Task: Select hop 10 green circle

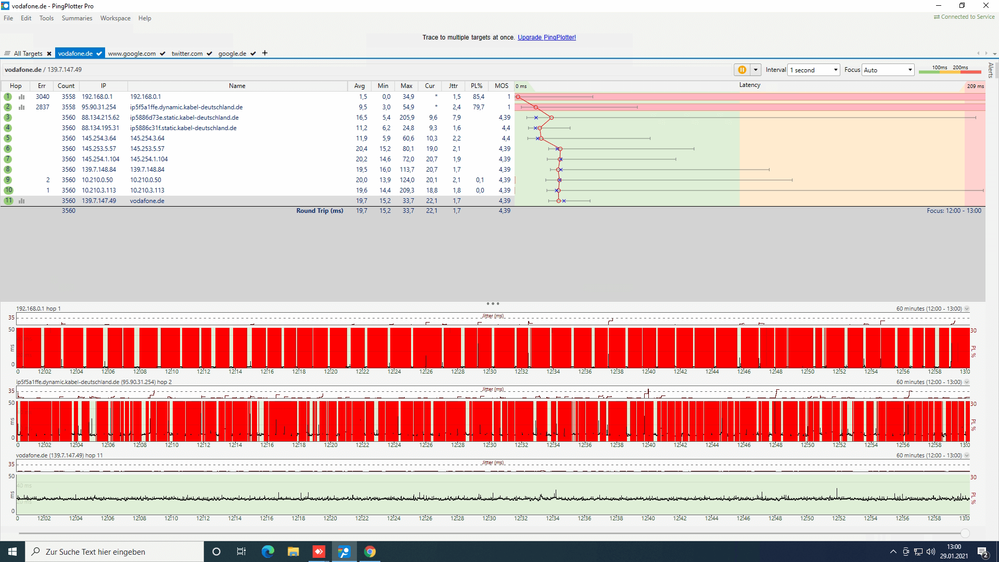Action: (8, 190)
